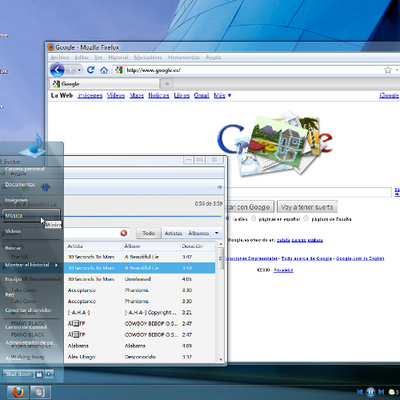Screen dimensions: 400x400
Task: Expand the Más dropdown on Google
Action: point(222,96)
